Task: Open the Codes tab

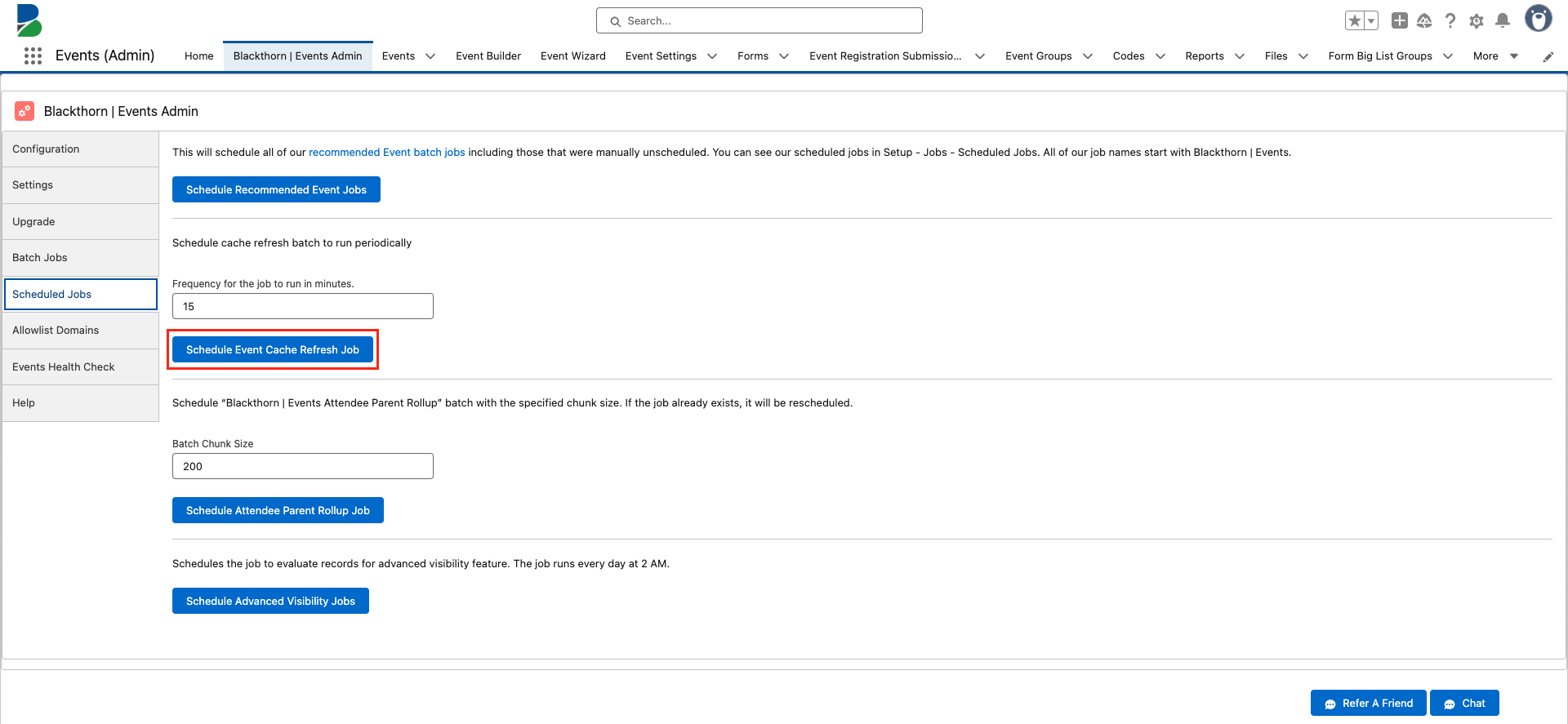Action: point(1129,56)
